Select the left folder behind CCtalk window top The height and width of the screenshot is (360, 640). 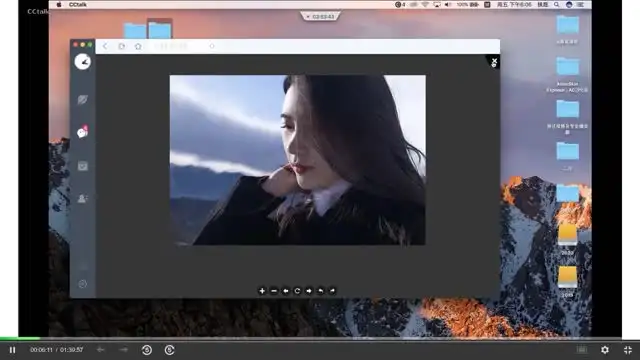click(x=135, y=31)
